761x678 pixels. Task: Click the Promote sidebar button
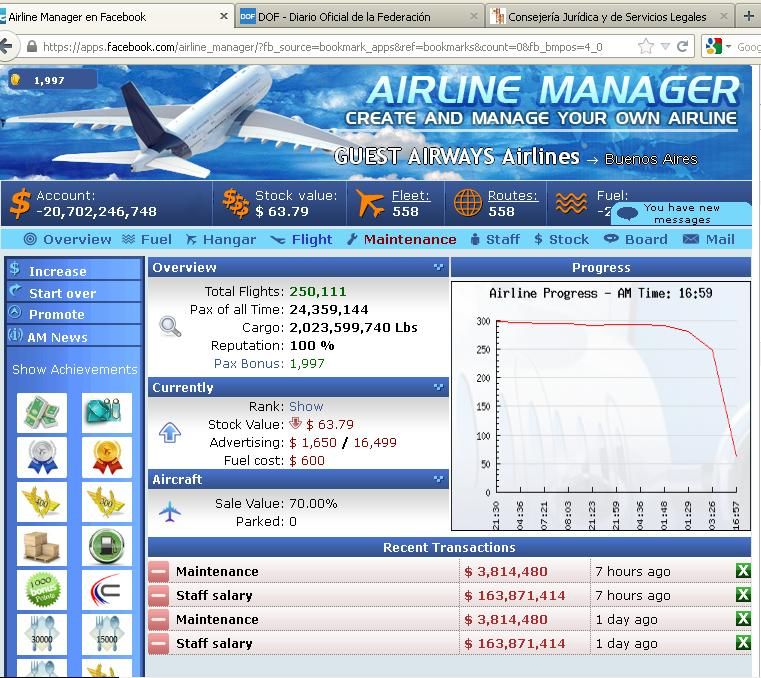point(74,314)
